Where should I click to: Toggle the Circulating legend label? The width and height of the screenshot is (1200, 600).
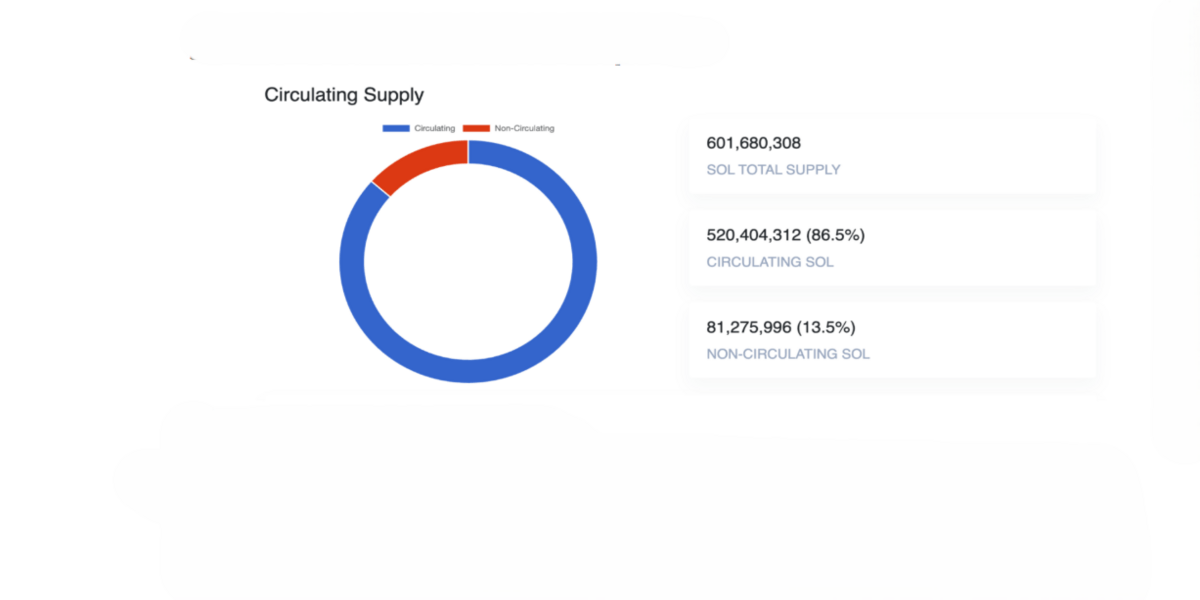[x=435, y=128]
